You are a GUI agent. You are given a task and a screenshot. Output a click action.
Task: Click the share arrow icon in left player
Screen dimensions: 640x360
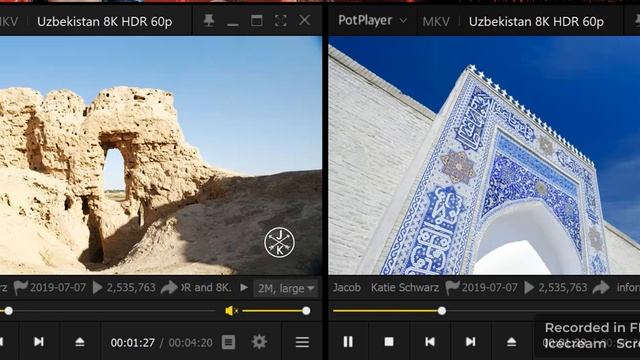pyautogui.click(x=169, y=288)
